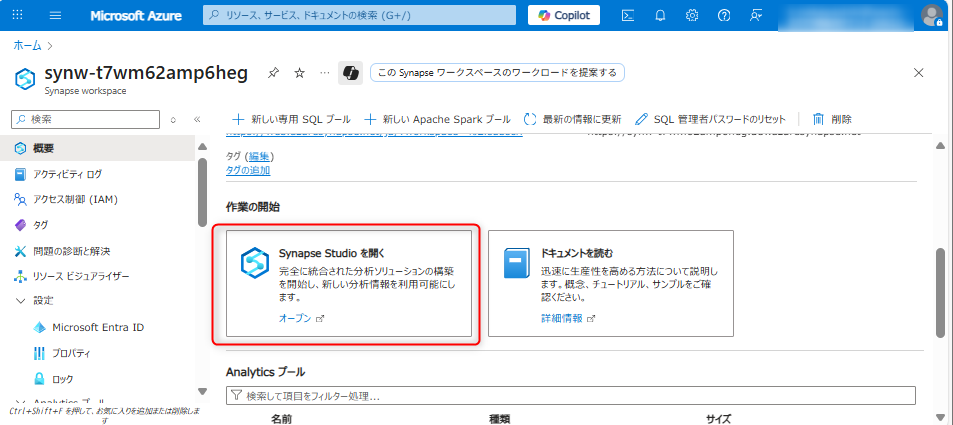Viewport: 953px width, 425px height.
Task: Click the Synapse Studio を開く card icon
Action: click(255, 263)
